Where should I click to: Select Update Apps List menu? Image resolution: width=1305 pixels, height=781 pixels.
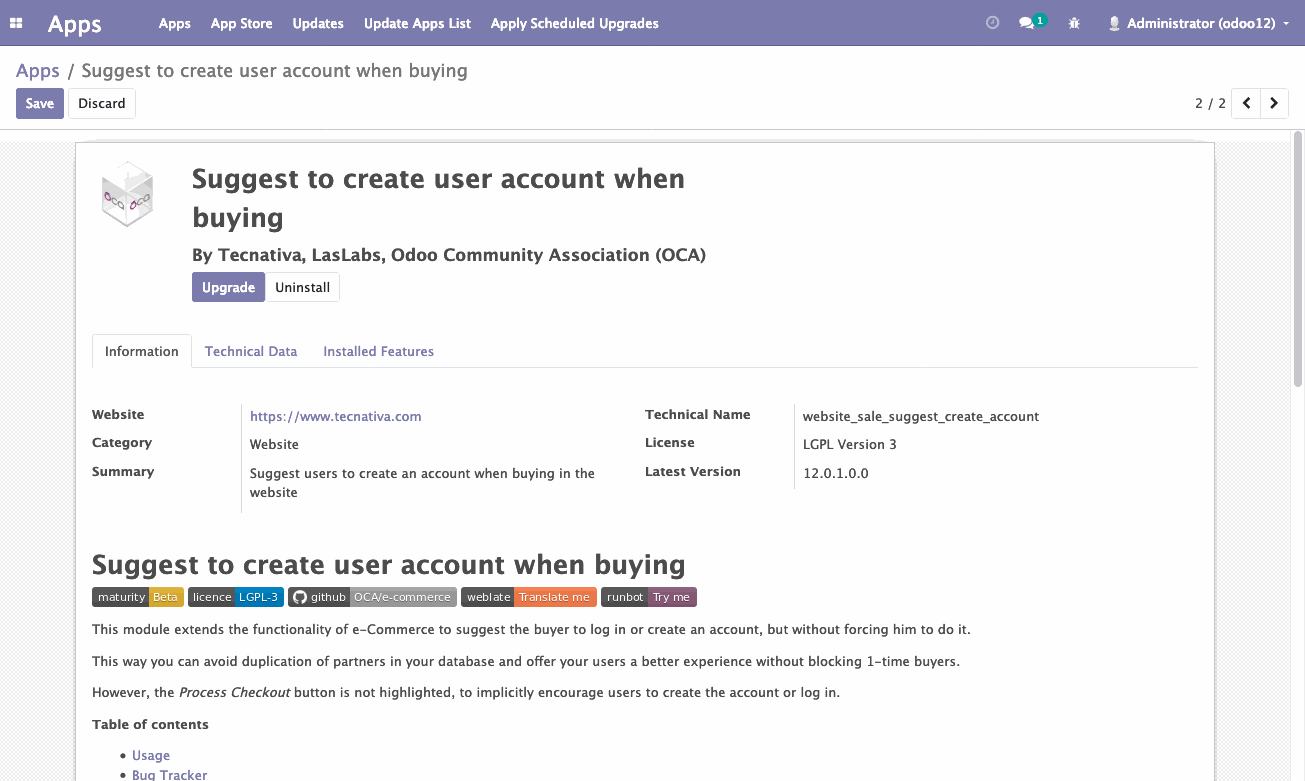click(x=417, y=23)
